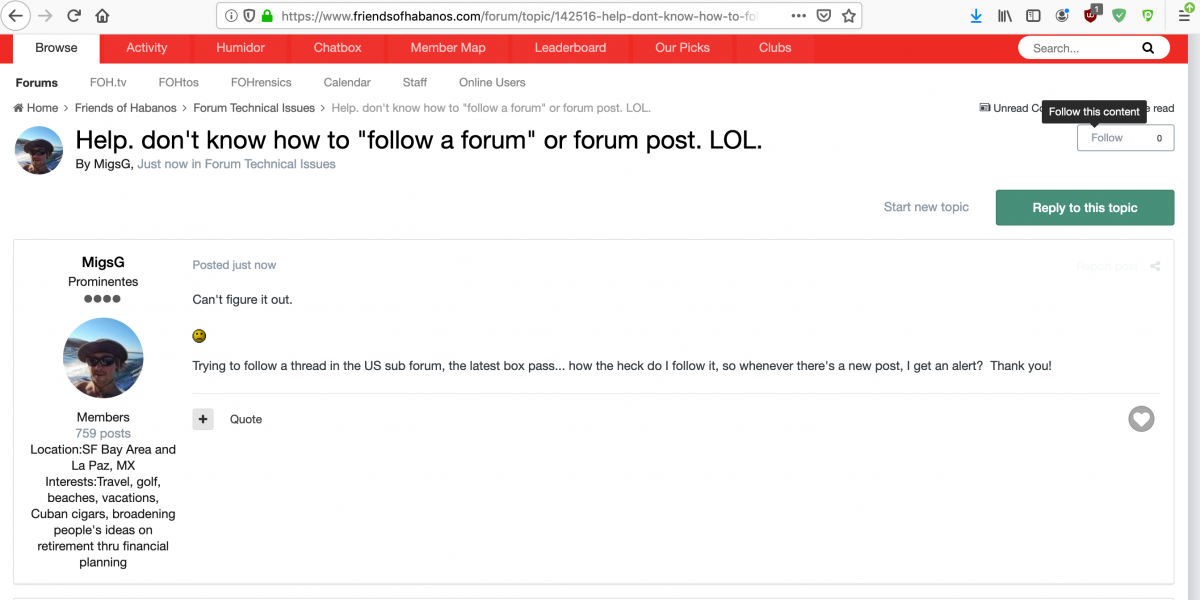The width and height of the screenshot is (1200, 600).
Task: Go to the Chatbox tab
Action: (338, 48)
